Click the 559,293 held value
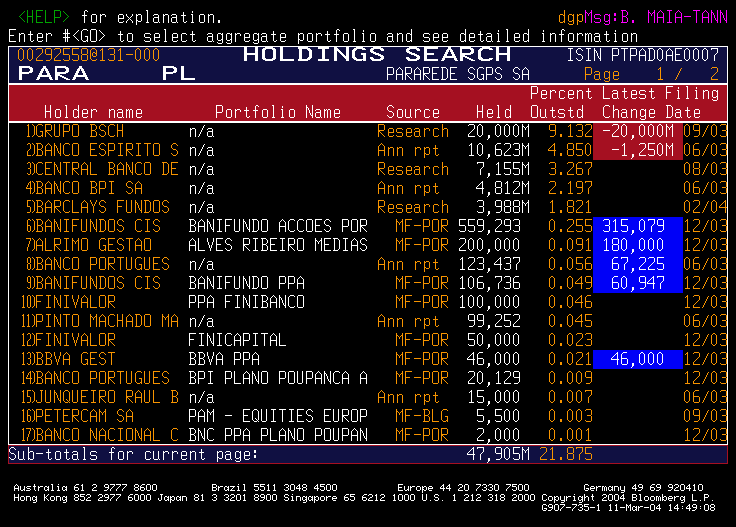 coord(490,226)
